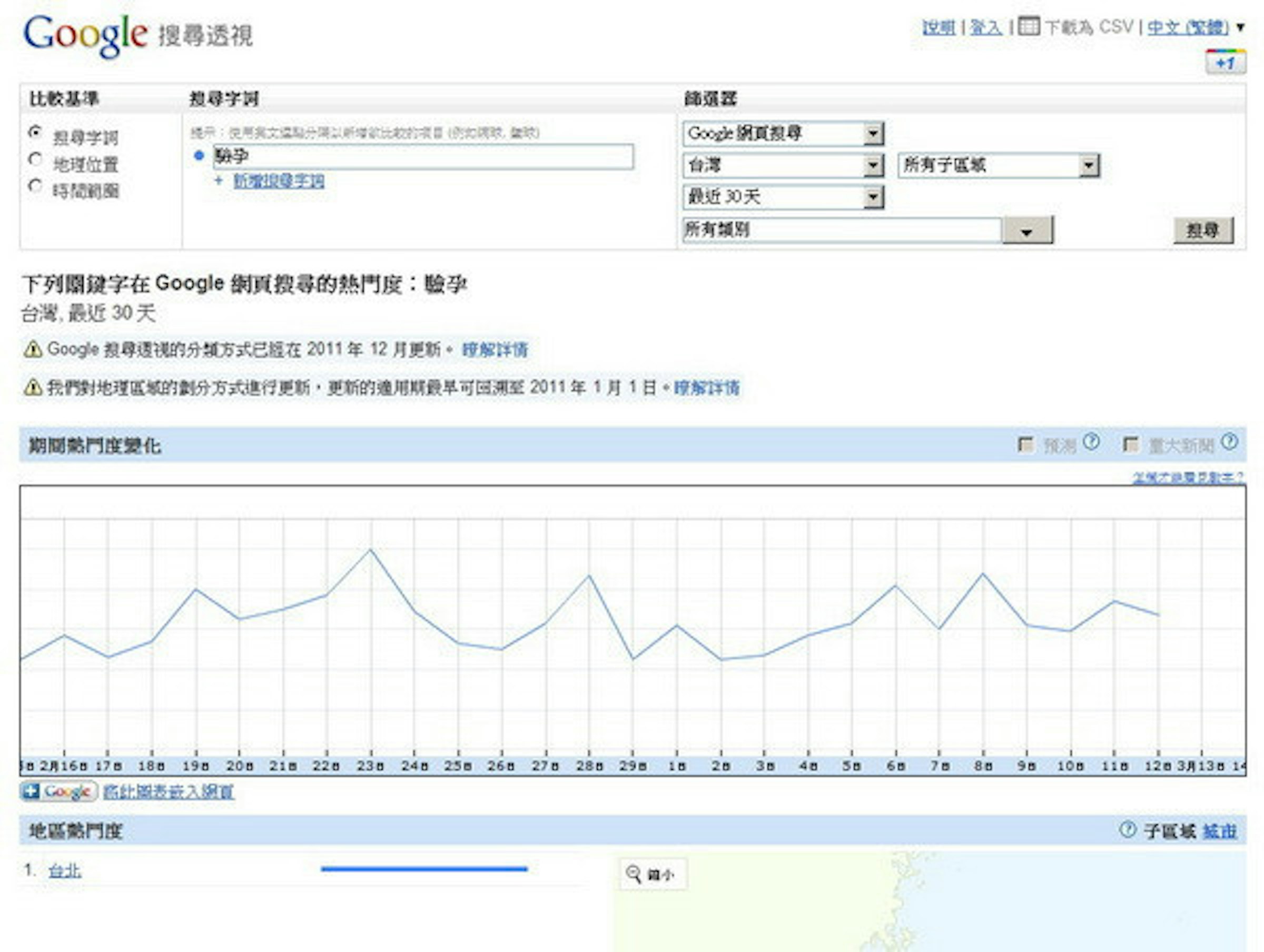Click the blue dot color marker beside 驗孕
The width and height of the screenshot is (1264, 952).
(x=199, y=155)
